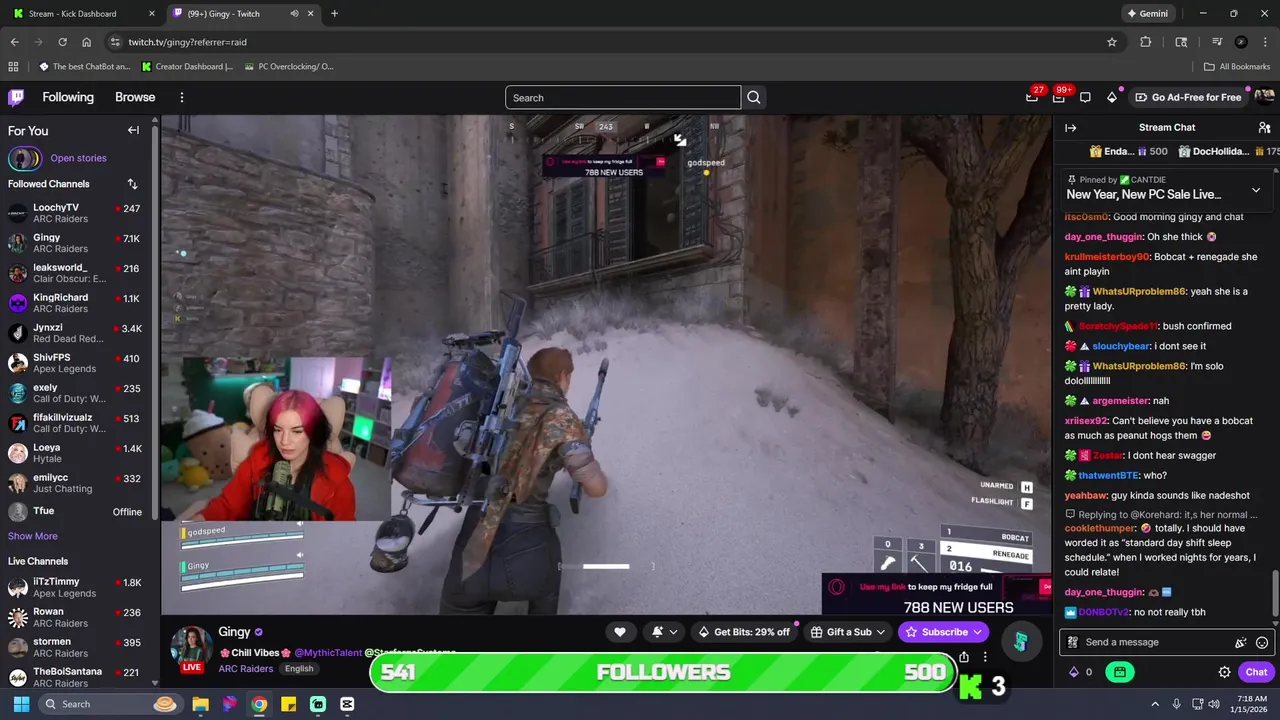This screenshot has width=1280, height=720.
Task: Click the 2026 chat identity badge icon
Action: pos(1073,643)
